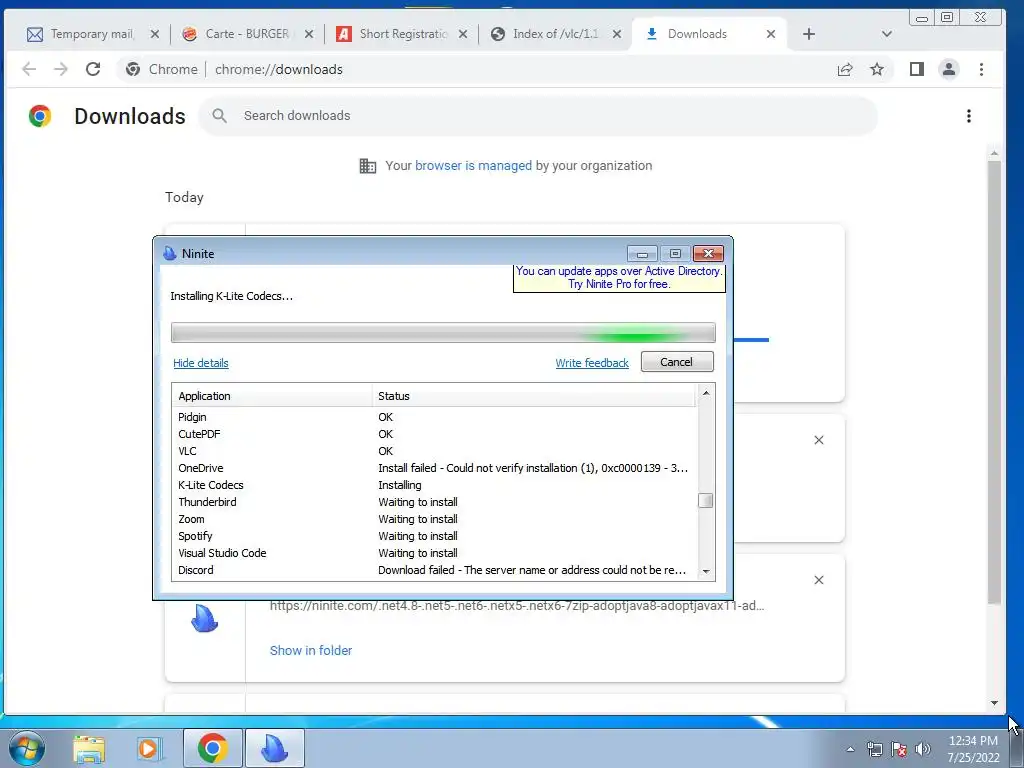This screenshot has width=1024, height=768.
Task: Select the Zoom row
Action: [x=434, y=519]
